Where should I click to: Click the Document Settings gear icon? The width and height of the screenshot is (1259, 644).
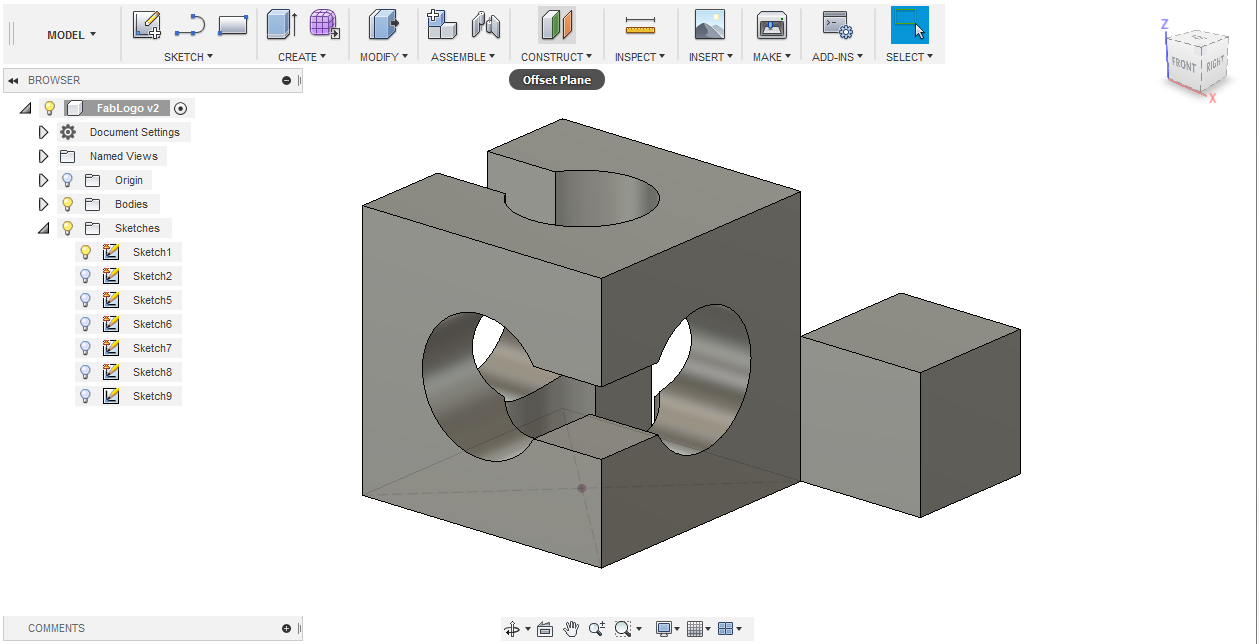coord(68,132)
